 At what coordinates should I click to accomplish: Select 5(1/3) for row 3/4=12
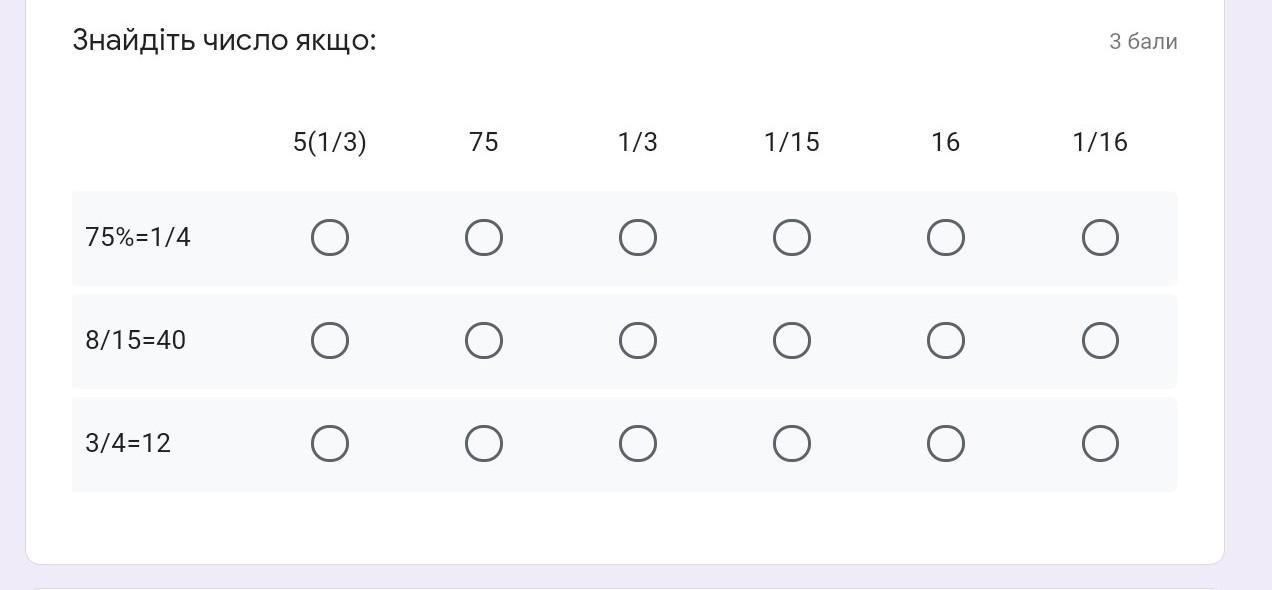coord(330,444)
